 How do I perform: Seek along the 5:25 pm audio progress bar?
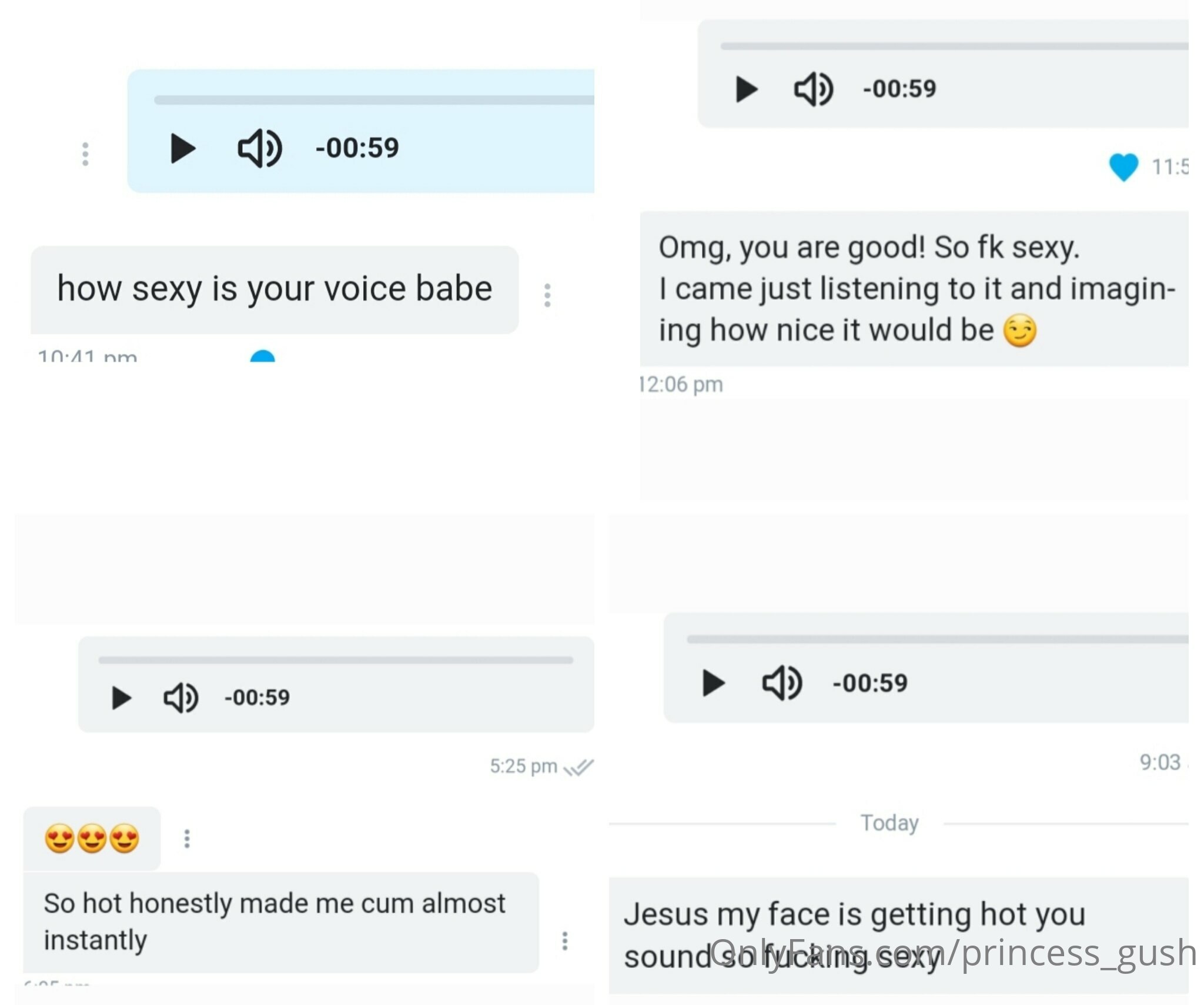pos(336,660)
